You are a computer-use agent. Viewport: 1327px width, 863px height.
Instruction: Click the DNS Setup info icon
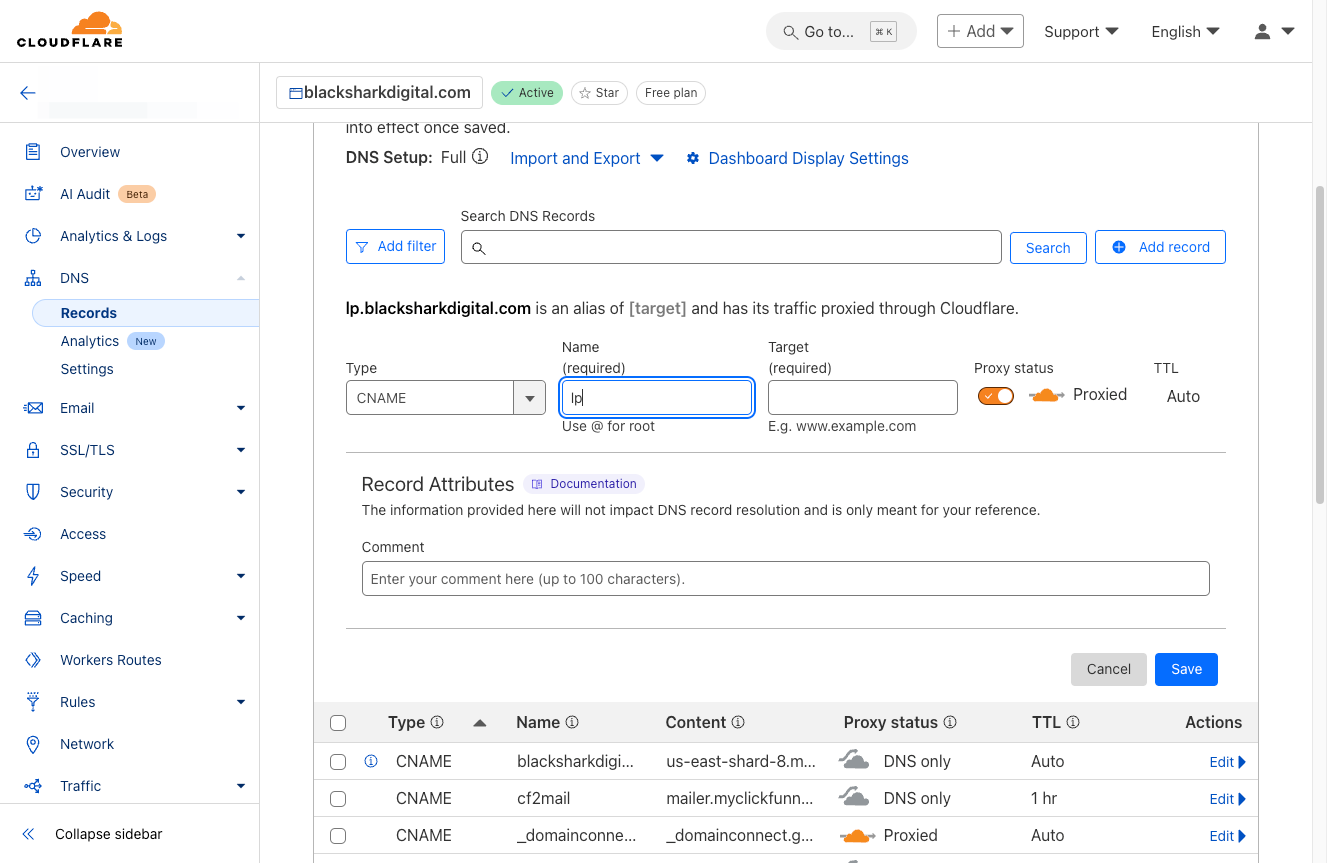pyautogui.click(x=480, y=157)
